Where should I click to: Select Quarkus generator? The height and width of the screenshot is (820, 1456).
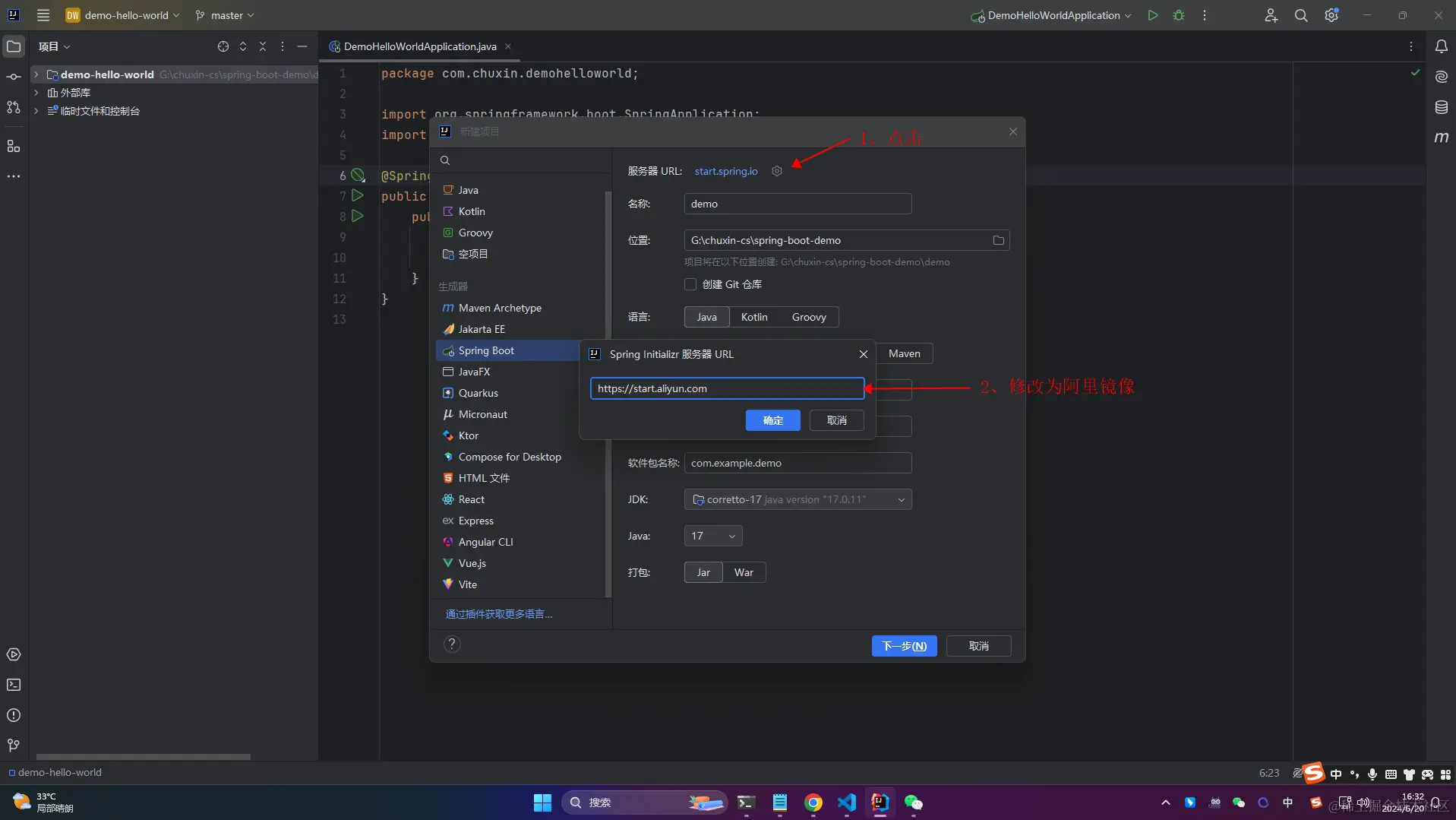(478, 393)
